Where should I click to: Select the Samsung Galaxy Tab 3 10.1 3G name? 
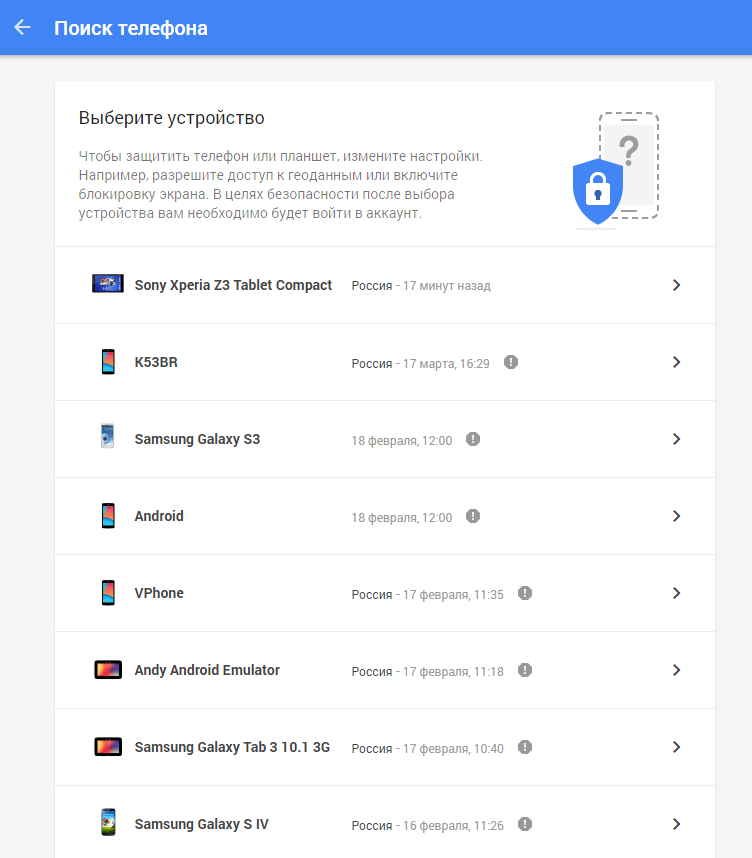(232, 747)
